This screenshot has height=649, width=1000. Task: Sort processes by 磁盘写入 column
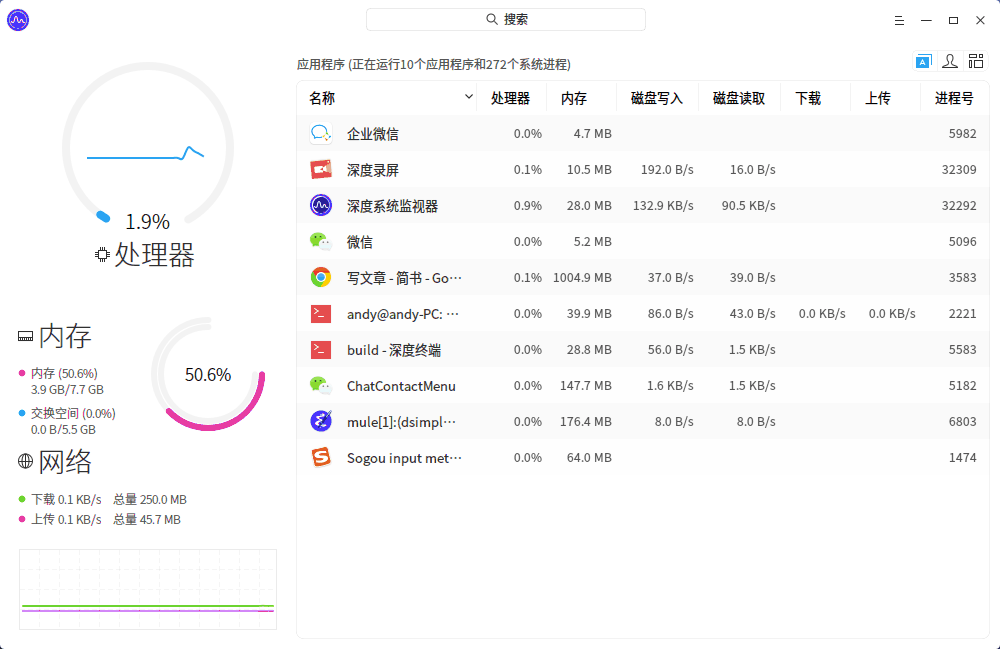(657, 97)
